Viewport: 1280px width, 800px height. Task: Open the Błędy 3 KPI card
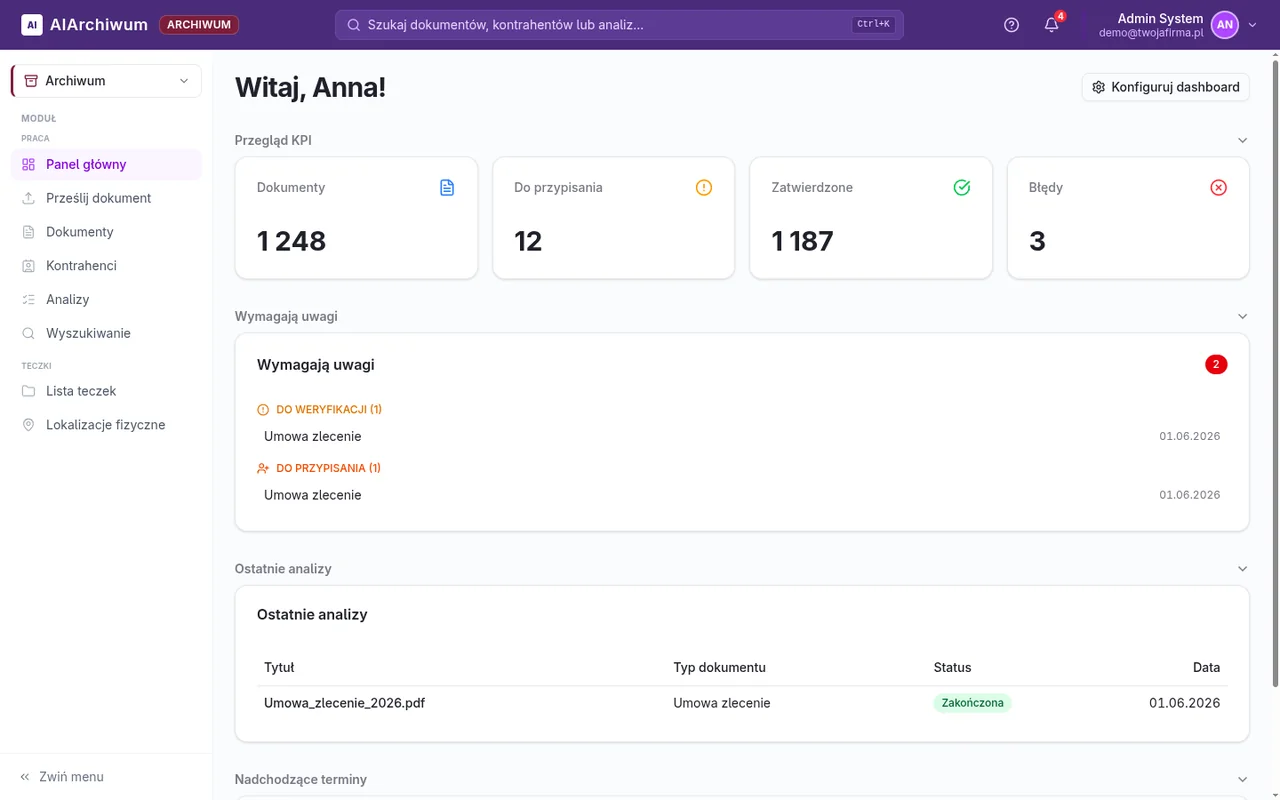tap(1128, 218)
